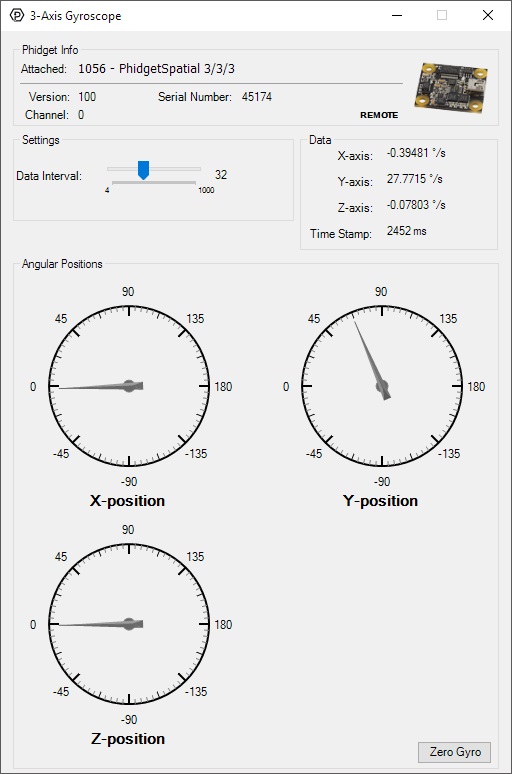This screenshot has width=512, height=774.
Task: Select the Z-axis value -0.07803 °/s
Action: [416, 205]
